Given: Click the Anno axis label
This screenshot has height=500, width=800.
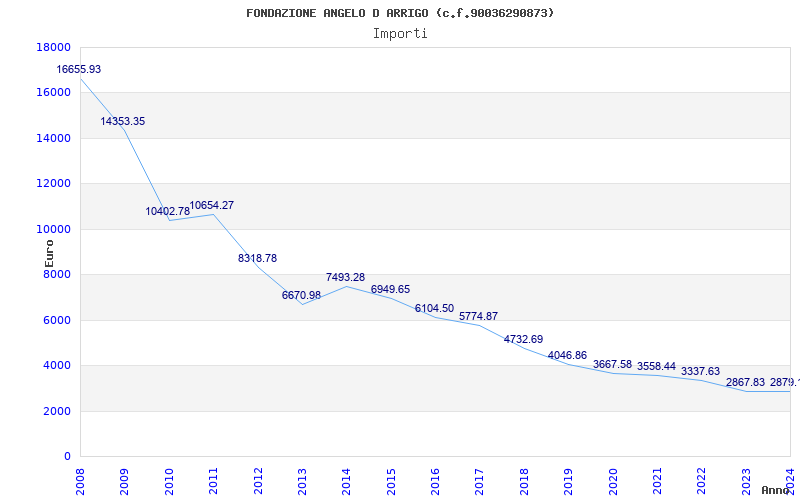Looking at the screenshot, I should 776,490.
